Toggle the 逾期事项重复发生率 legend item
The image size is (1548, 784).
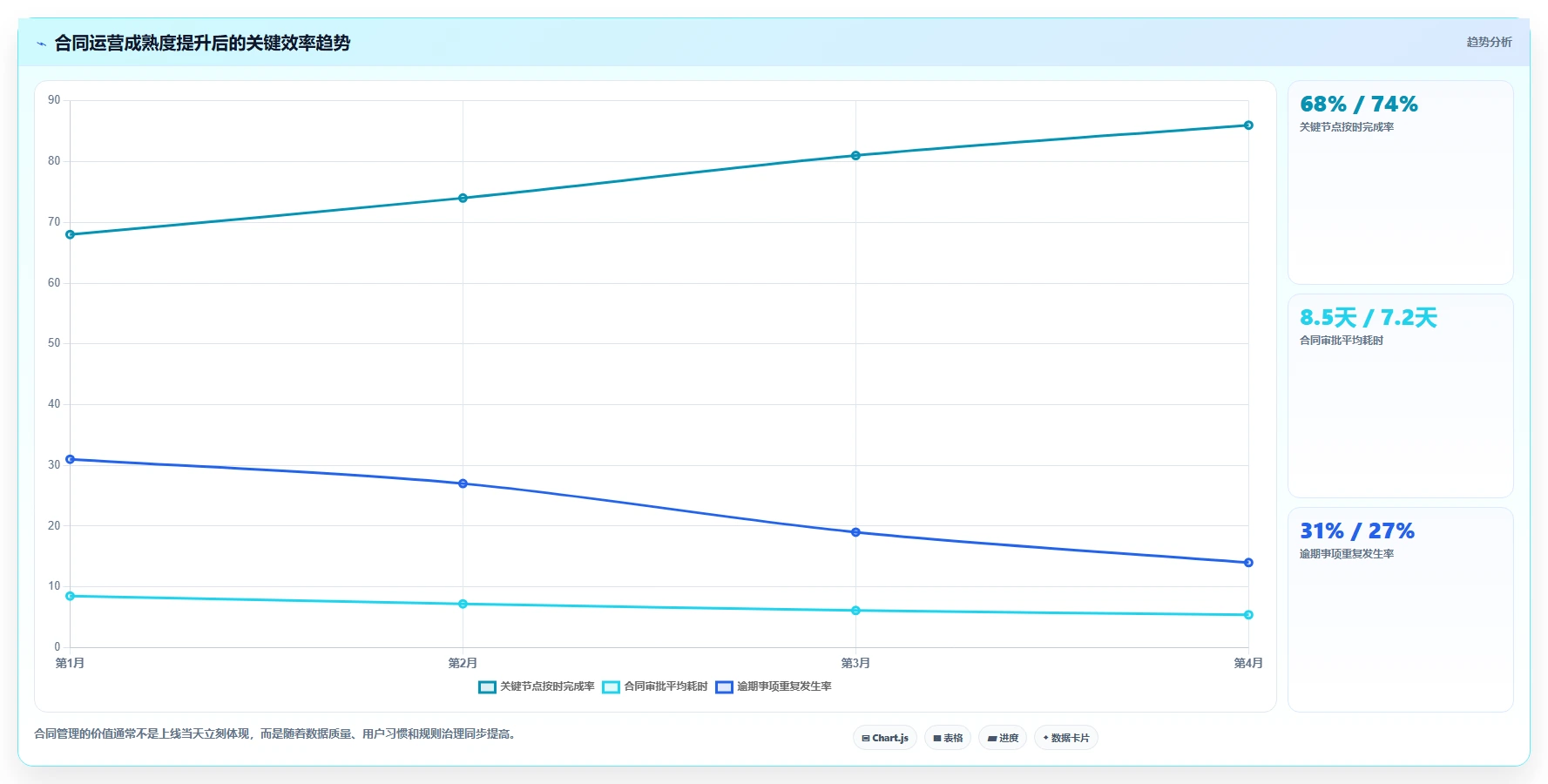click(x=774, y=686)
